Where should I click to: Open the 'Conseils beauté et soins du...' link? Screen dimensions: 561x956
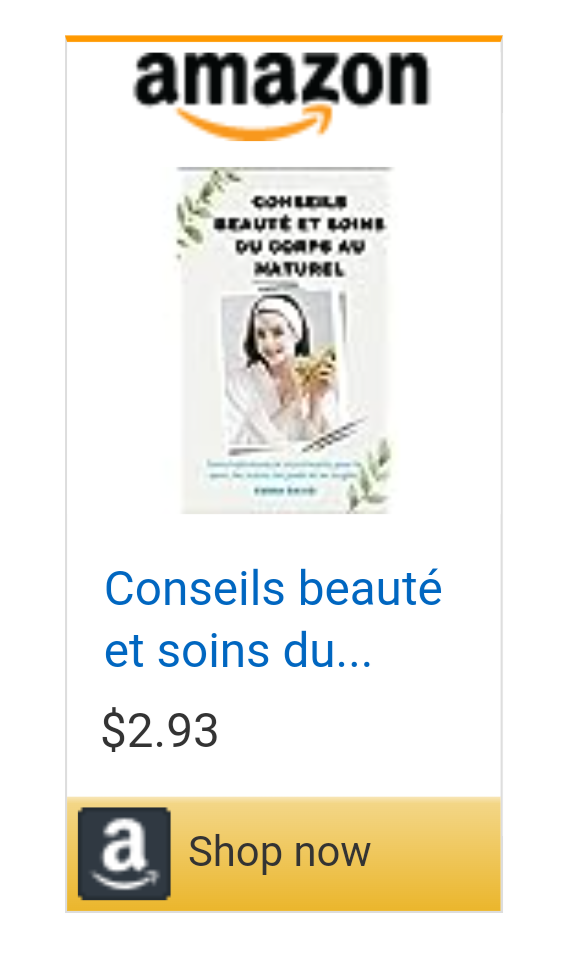(273, 619)
